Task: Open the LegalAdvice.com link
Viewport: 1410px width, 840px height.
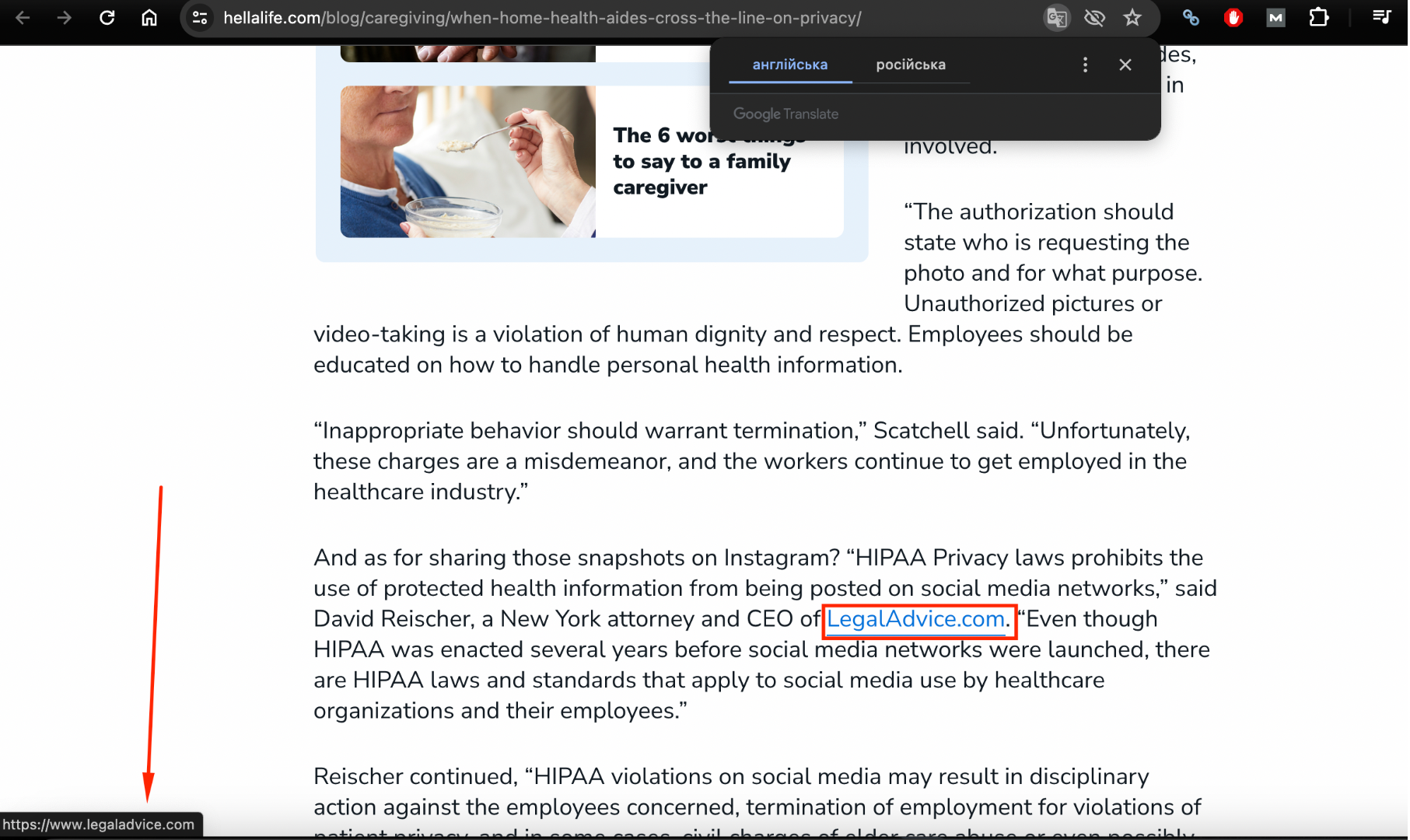Action: click(915, 619)
